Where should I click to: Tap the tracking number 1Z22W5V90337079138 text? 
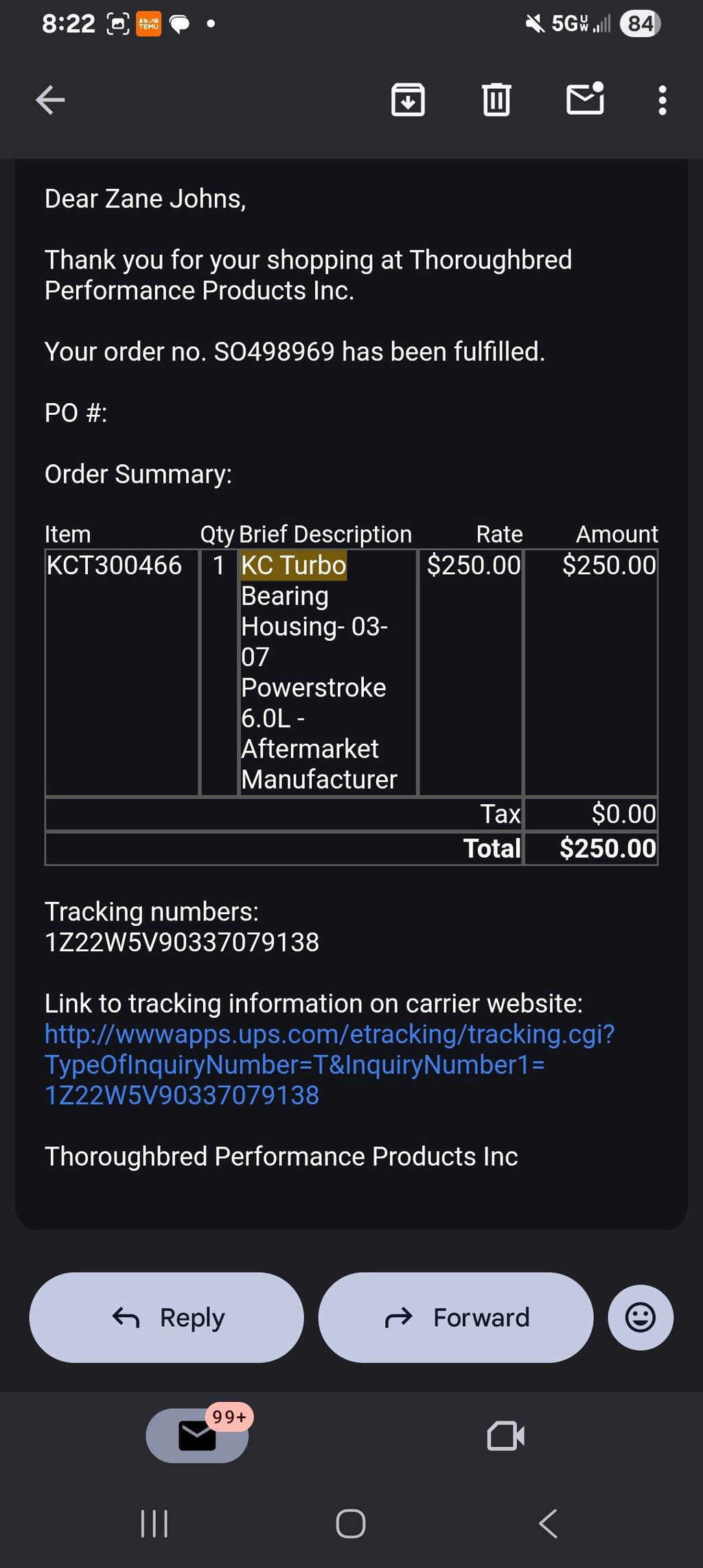pos(182,942)
